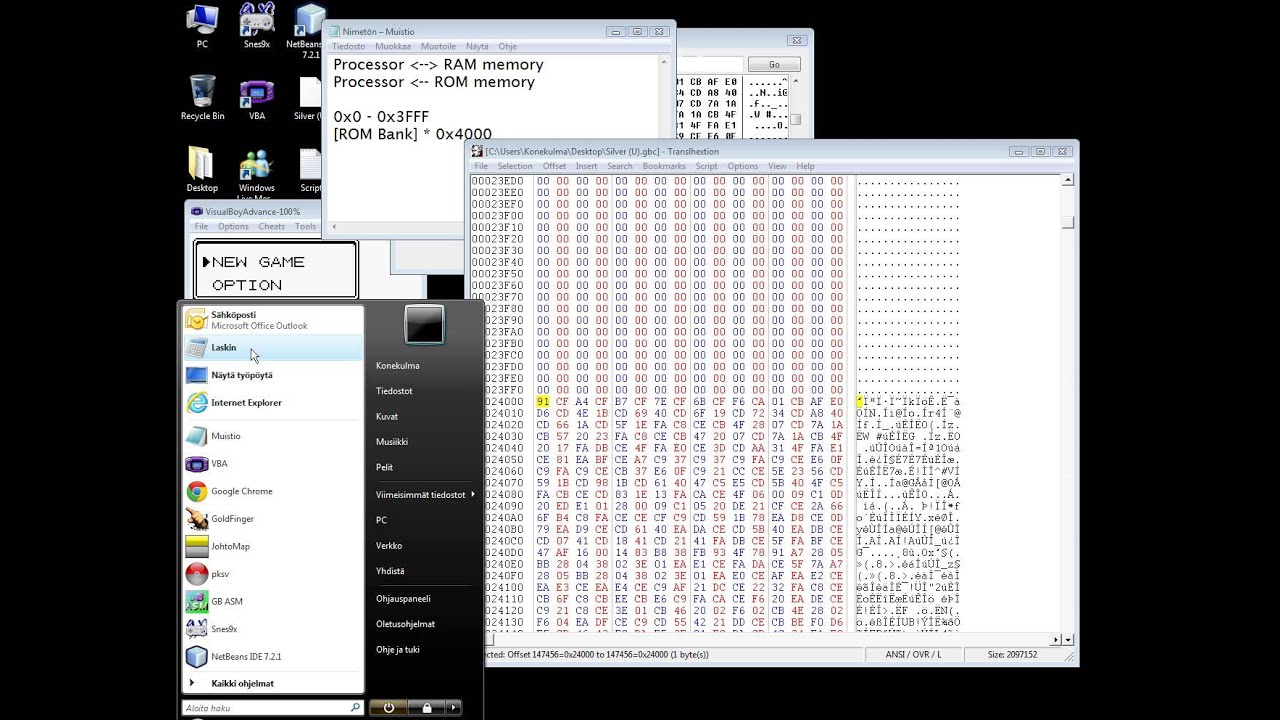Open Pelit games folder

[x=385, y=467]
